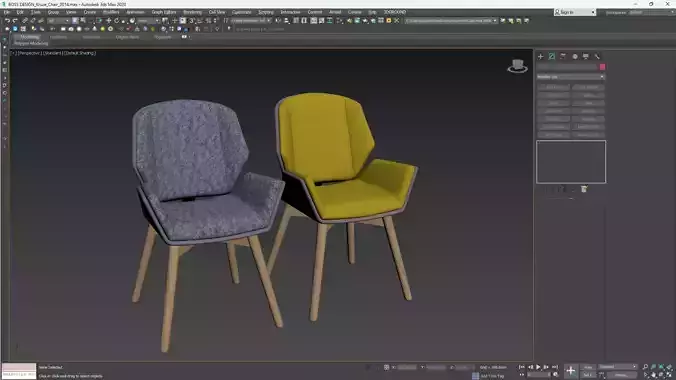Click the Maximize Viewport Toggle icon
Viewport: 676px width, 380px height.
(670, 375)
